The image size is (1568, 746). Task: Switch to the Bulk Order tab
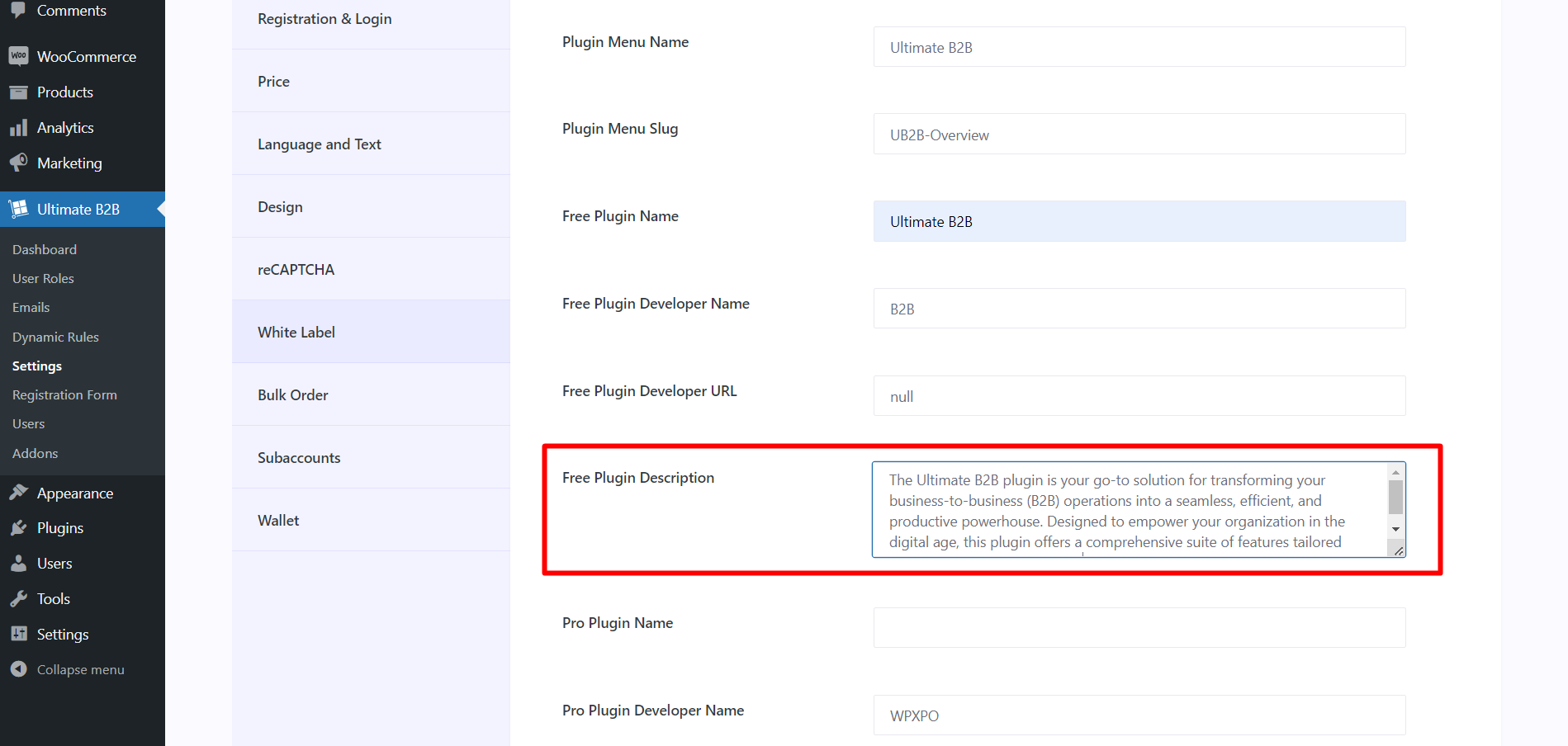tap(371, 394)
